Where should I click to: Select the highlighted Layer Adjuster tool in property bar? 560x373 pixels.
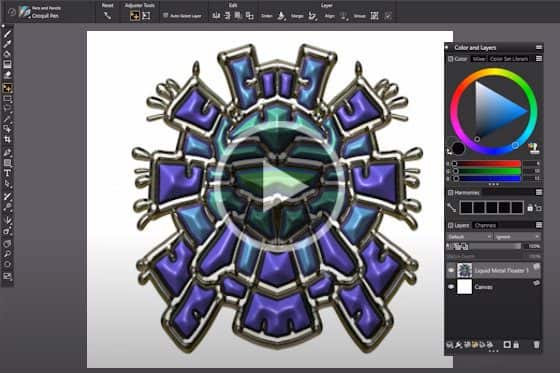(135, 16)
